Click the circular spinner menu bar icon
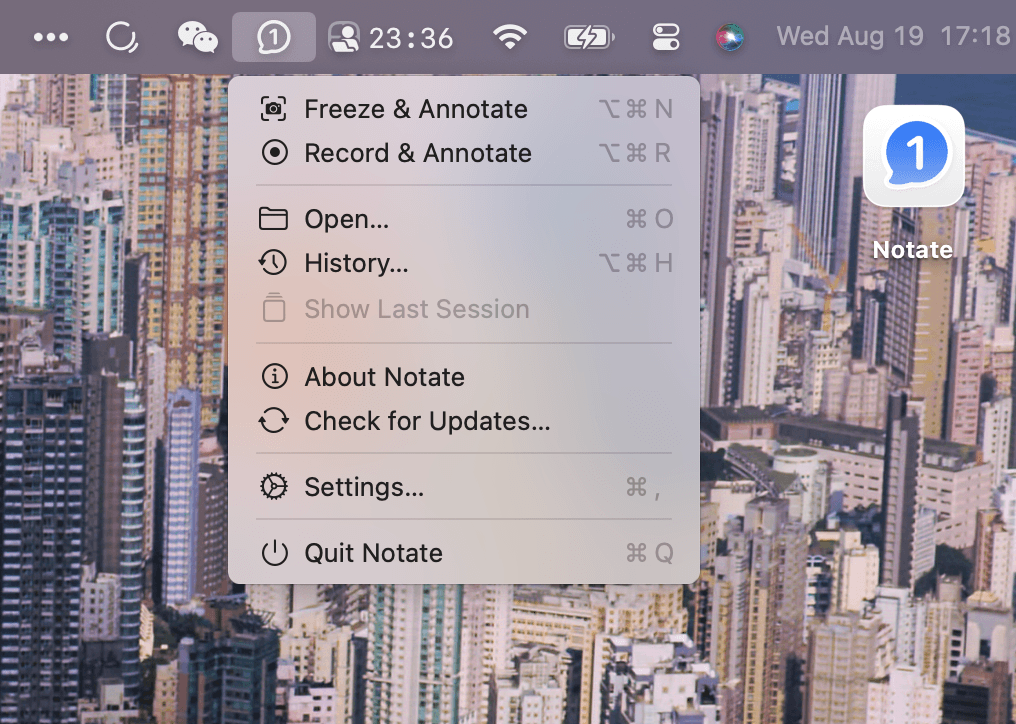 [122, 37]
